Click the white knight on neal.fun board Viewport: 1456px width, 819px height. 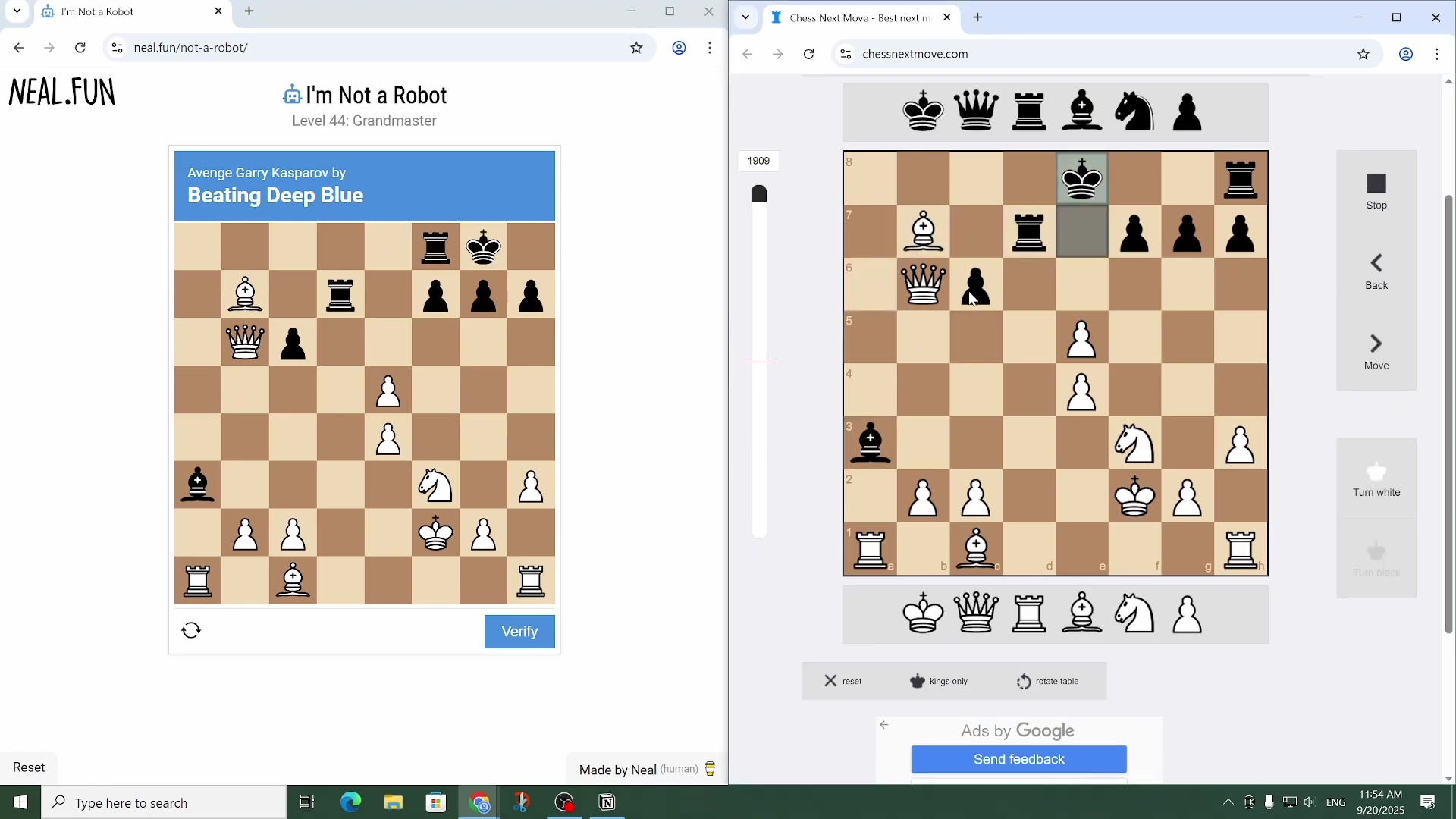(436, 485)
